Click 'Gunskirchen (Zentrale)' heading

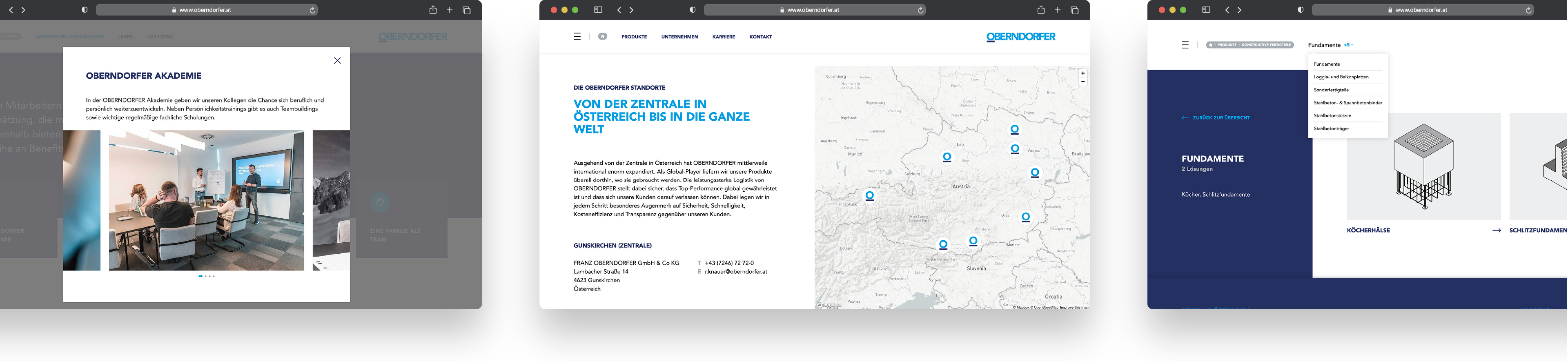pyautogui.click(x=612, y=246)
